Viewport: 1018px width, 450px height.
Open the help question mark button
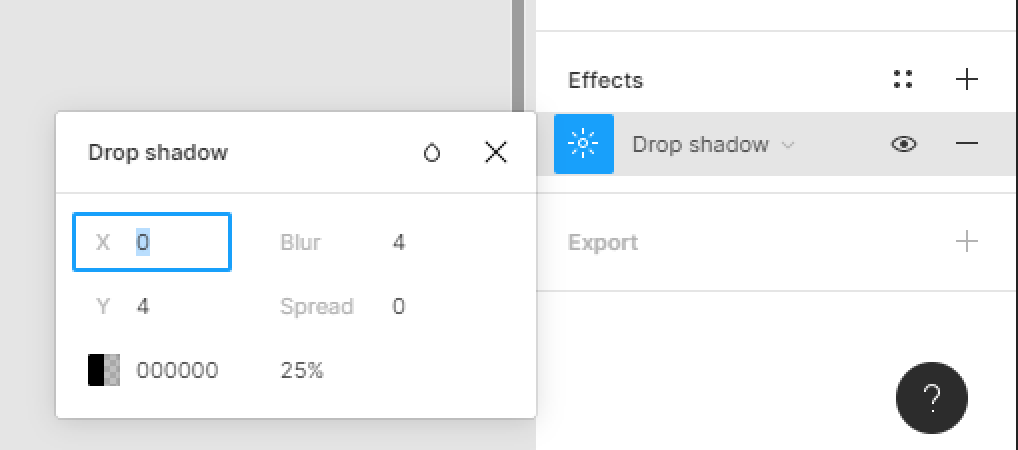(932, 398)
